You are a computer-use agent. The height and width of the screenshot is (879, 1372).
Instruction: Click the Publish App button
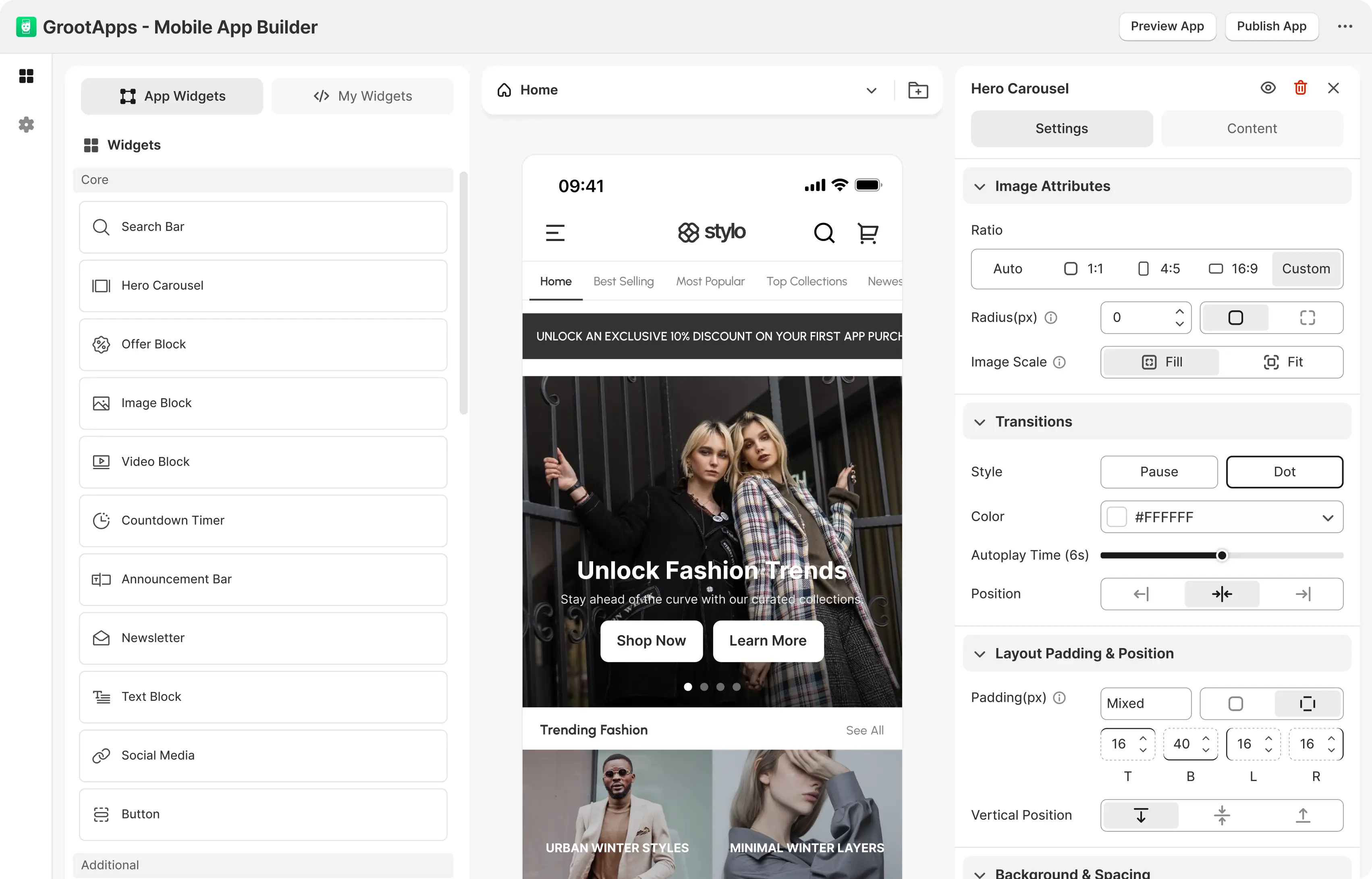pos(1271,26)
